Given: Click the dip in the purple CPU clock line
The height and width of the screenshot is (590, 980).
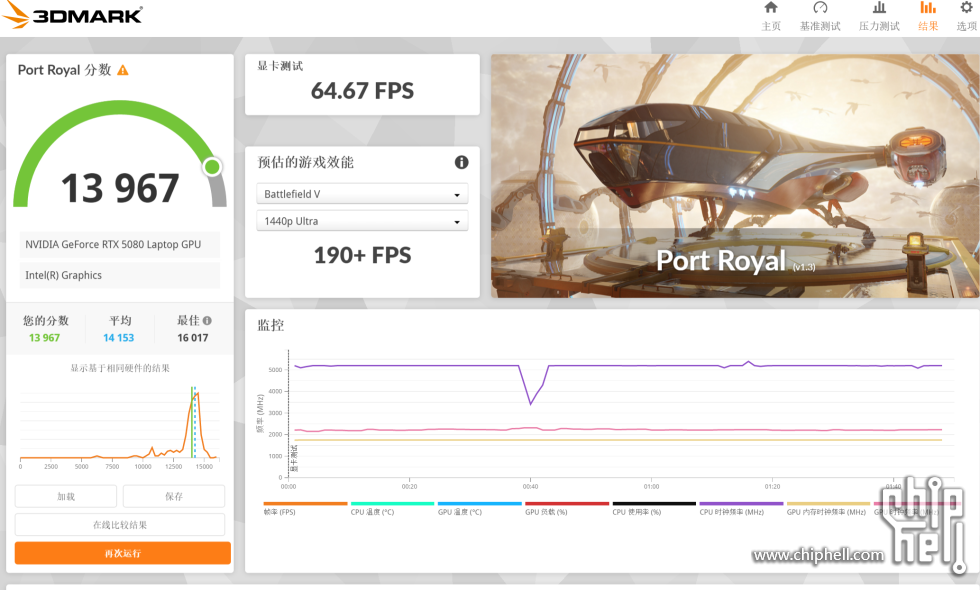Looking at the screenshot, I should point(531,403).
